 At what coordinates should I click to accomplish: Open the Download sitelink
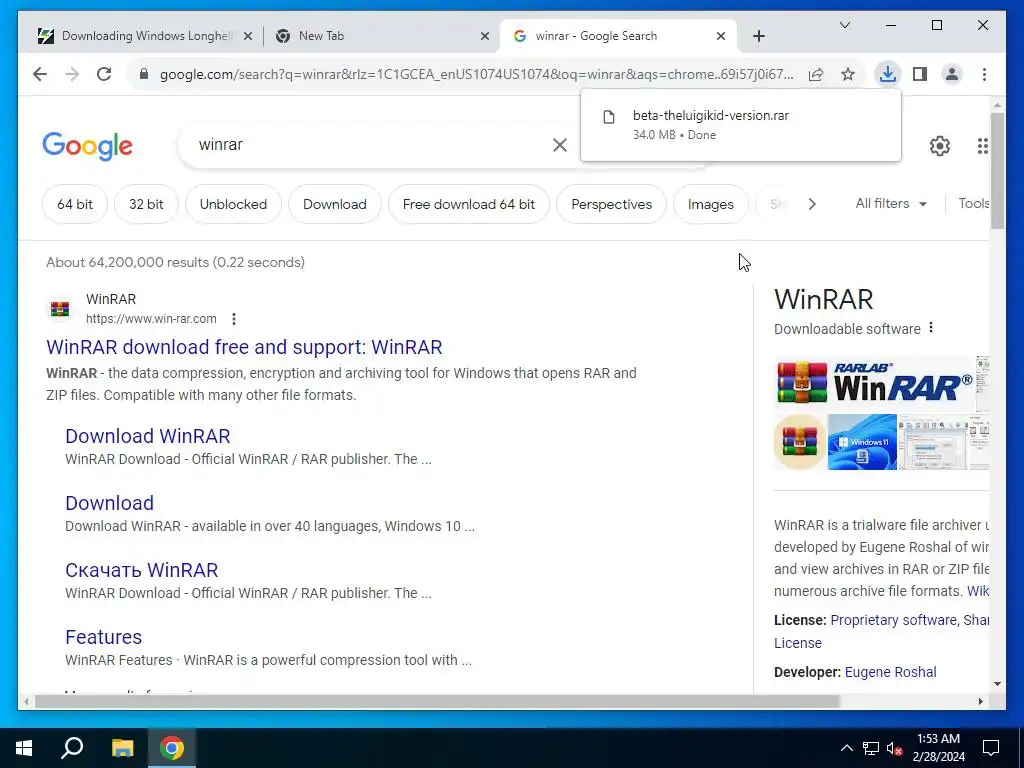109,503
